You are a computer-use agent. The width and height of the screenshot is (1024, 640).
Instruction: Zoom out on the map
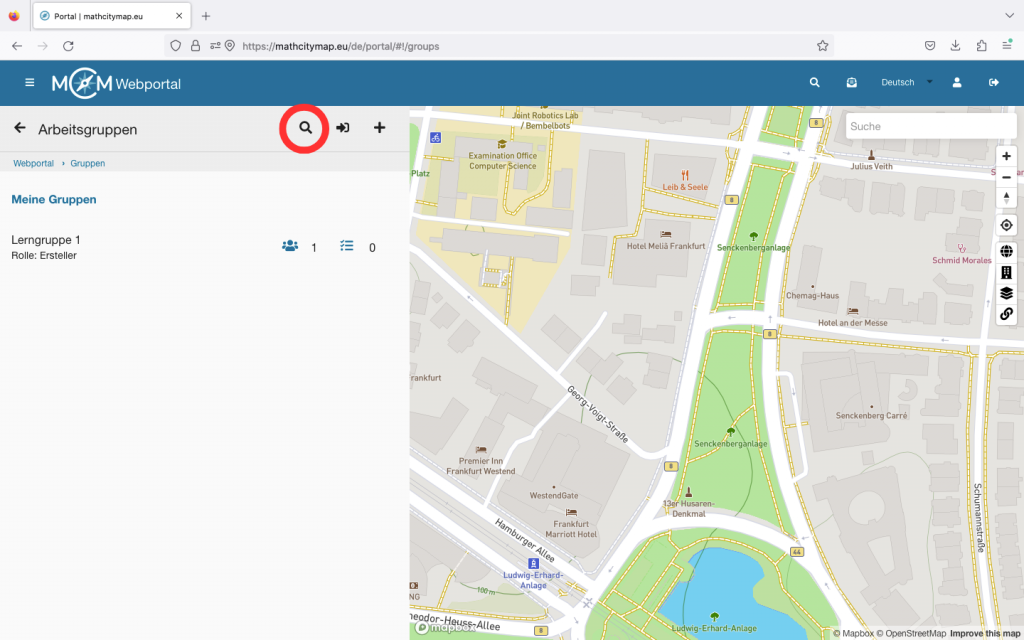[x=1006, y=177]
